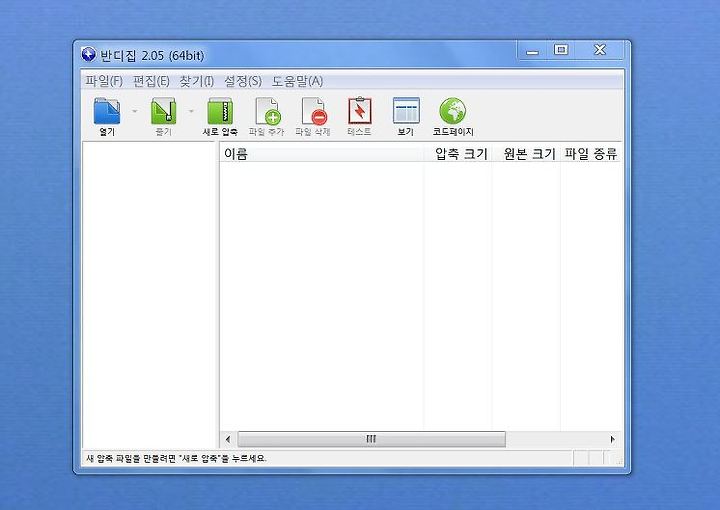The height and width of the screenshot is (510, 720).
Task: Click the 파일 추가 (Add file) icon
Action: tap(267, 111)
